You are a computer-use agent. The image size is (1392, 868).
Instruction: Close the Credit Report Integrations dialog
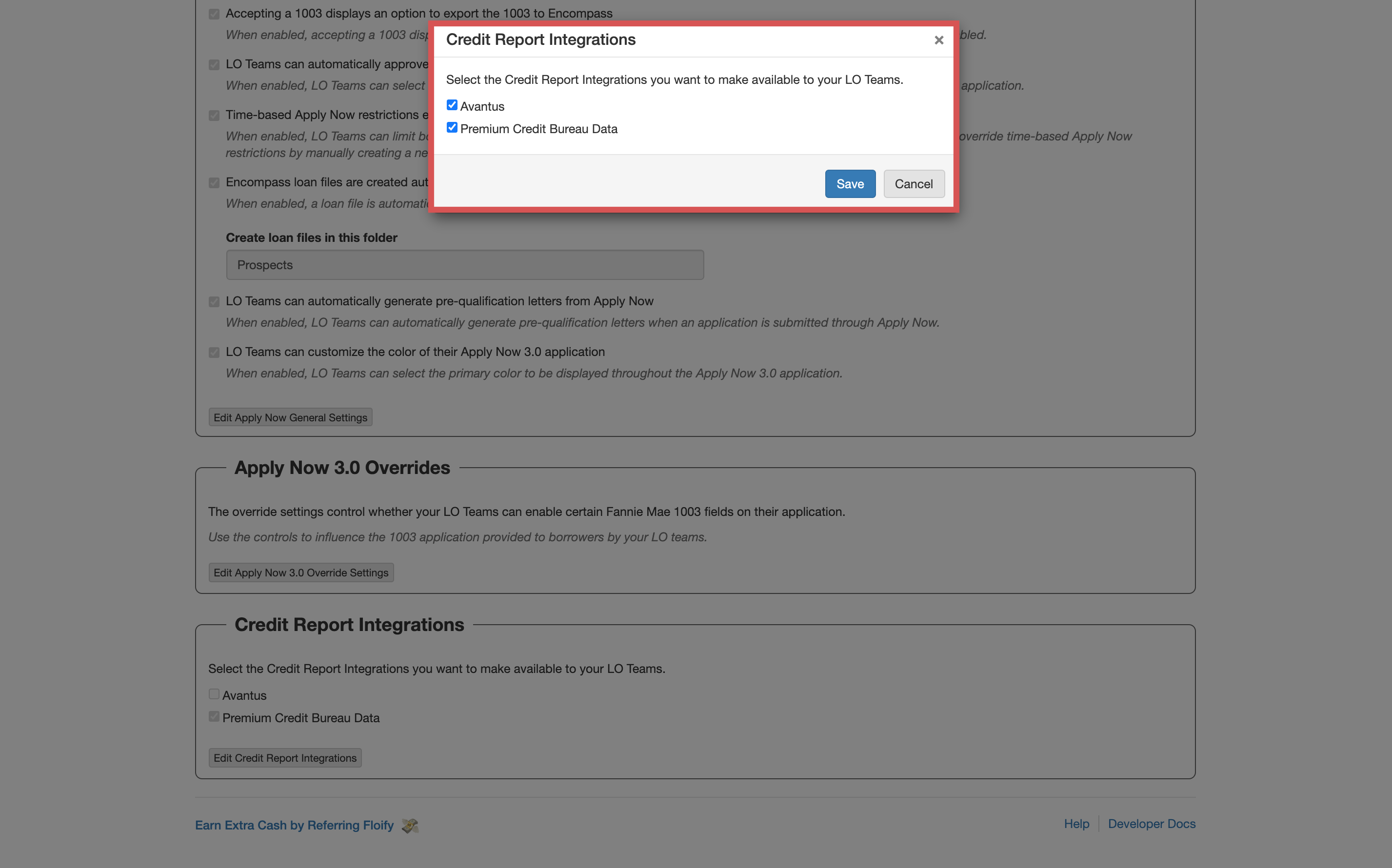[938, 40]
